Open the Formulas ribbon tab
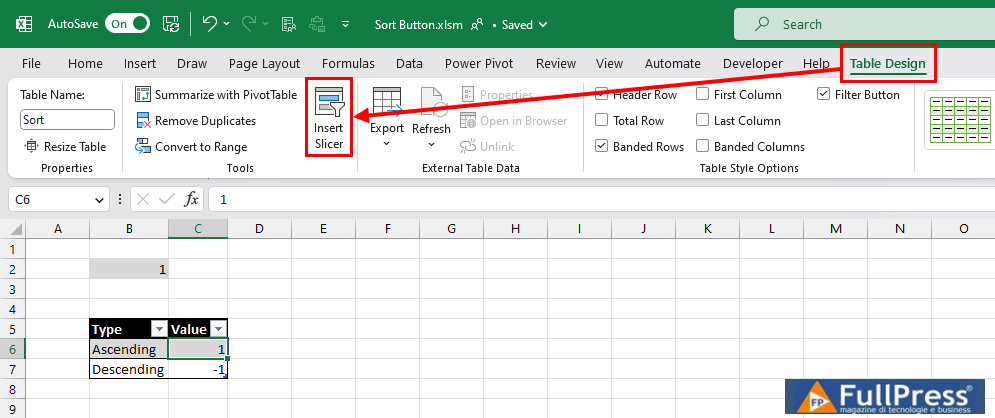Viewport: 995px width, 418px height. coord(348,63)
